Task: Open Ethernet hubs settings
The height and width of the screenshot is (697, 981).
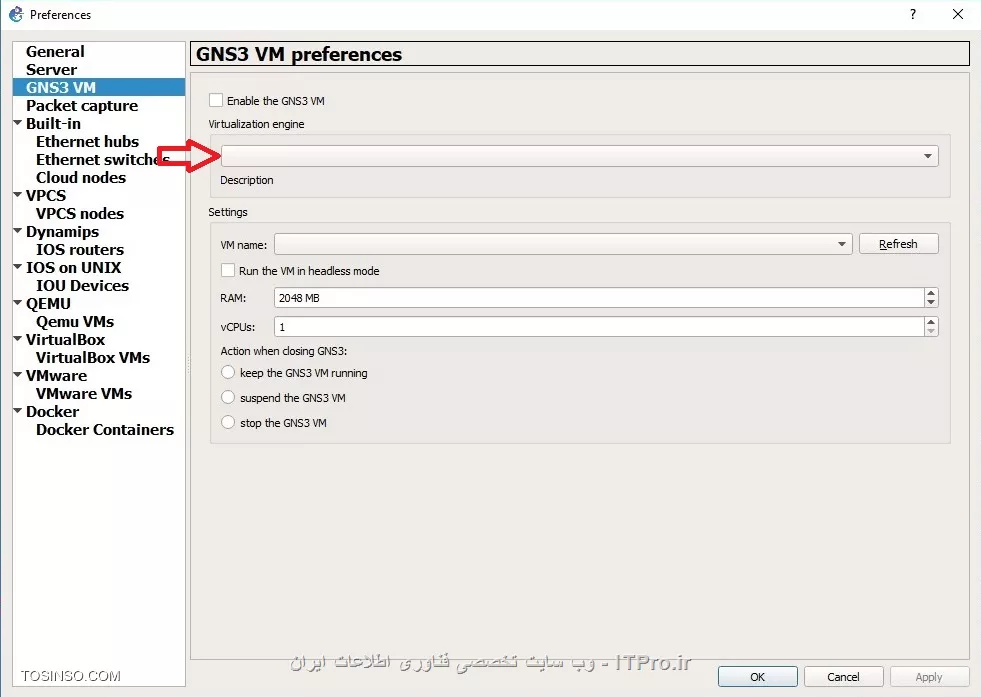Action: (x=88, y=141)
